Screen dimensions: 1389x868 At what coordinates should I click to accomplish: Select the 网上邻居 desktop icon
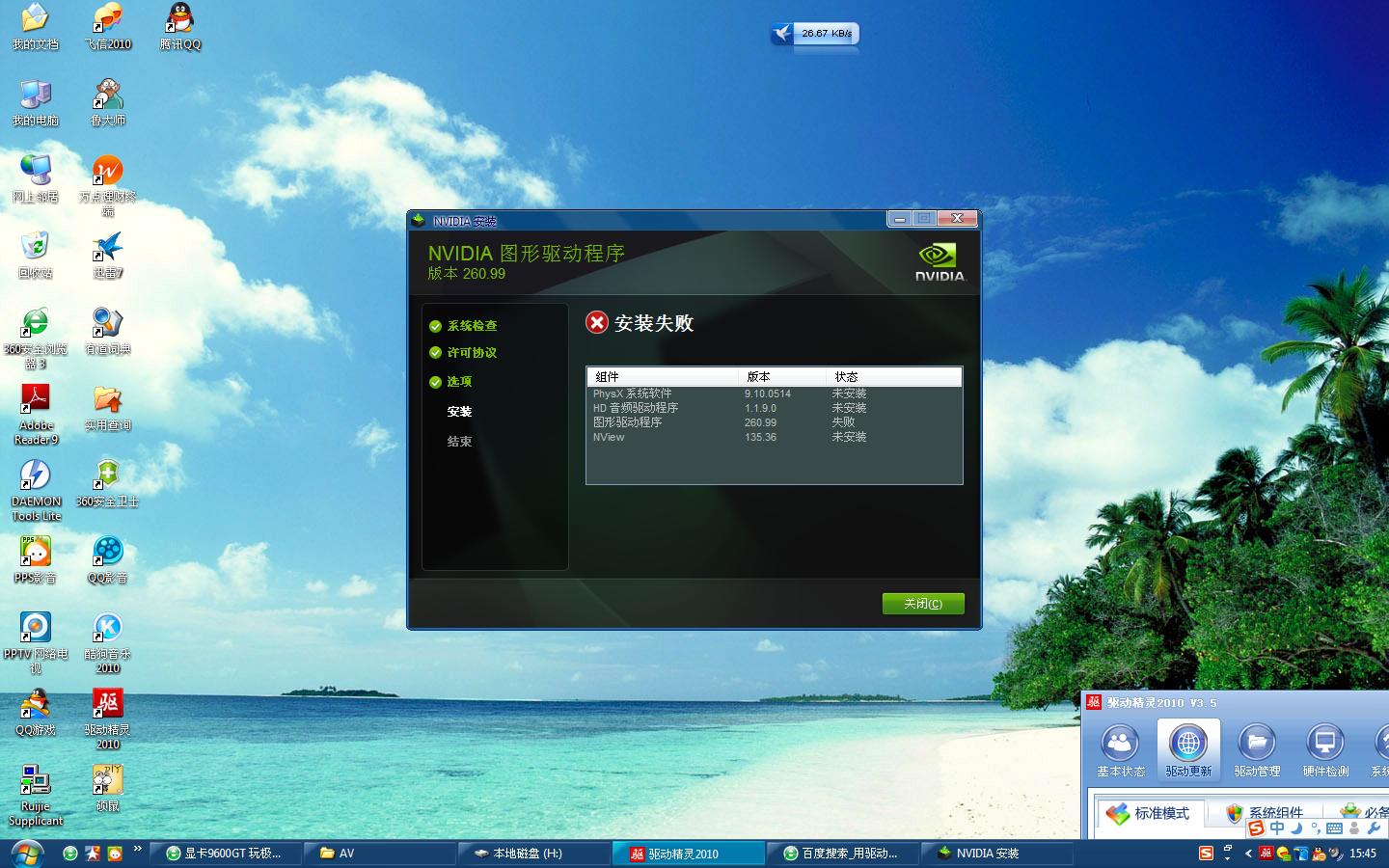click(35, 178)
